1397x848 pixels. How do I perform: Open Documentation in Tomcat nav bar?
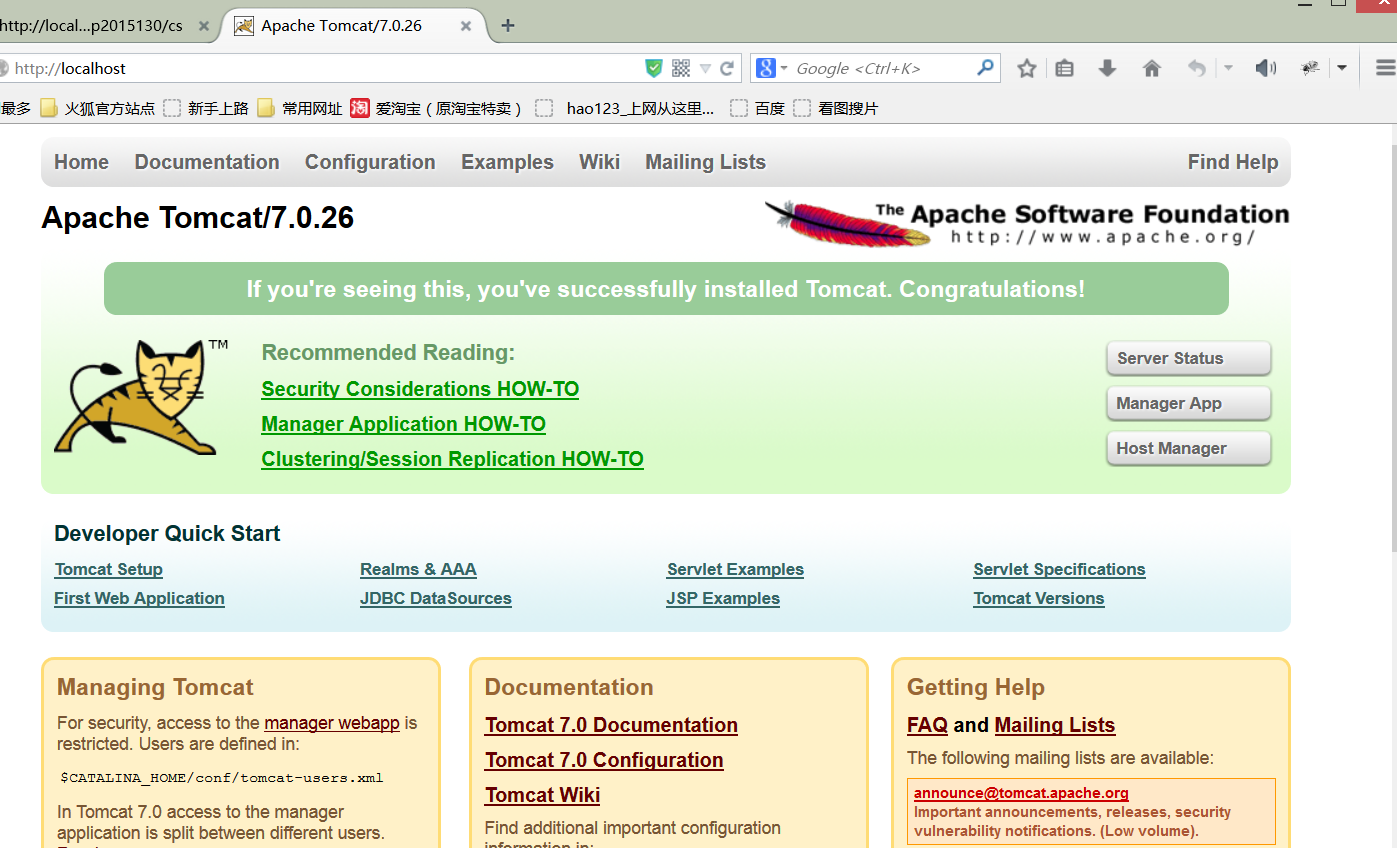[207, 162]
